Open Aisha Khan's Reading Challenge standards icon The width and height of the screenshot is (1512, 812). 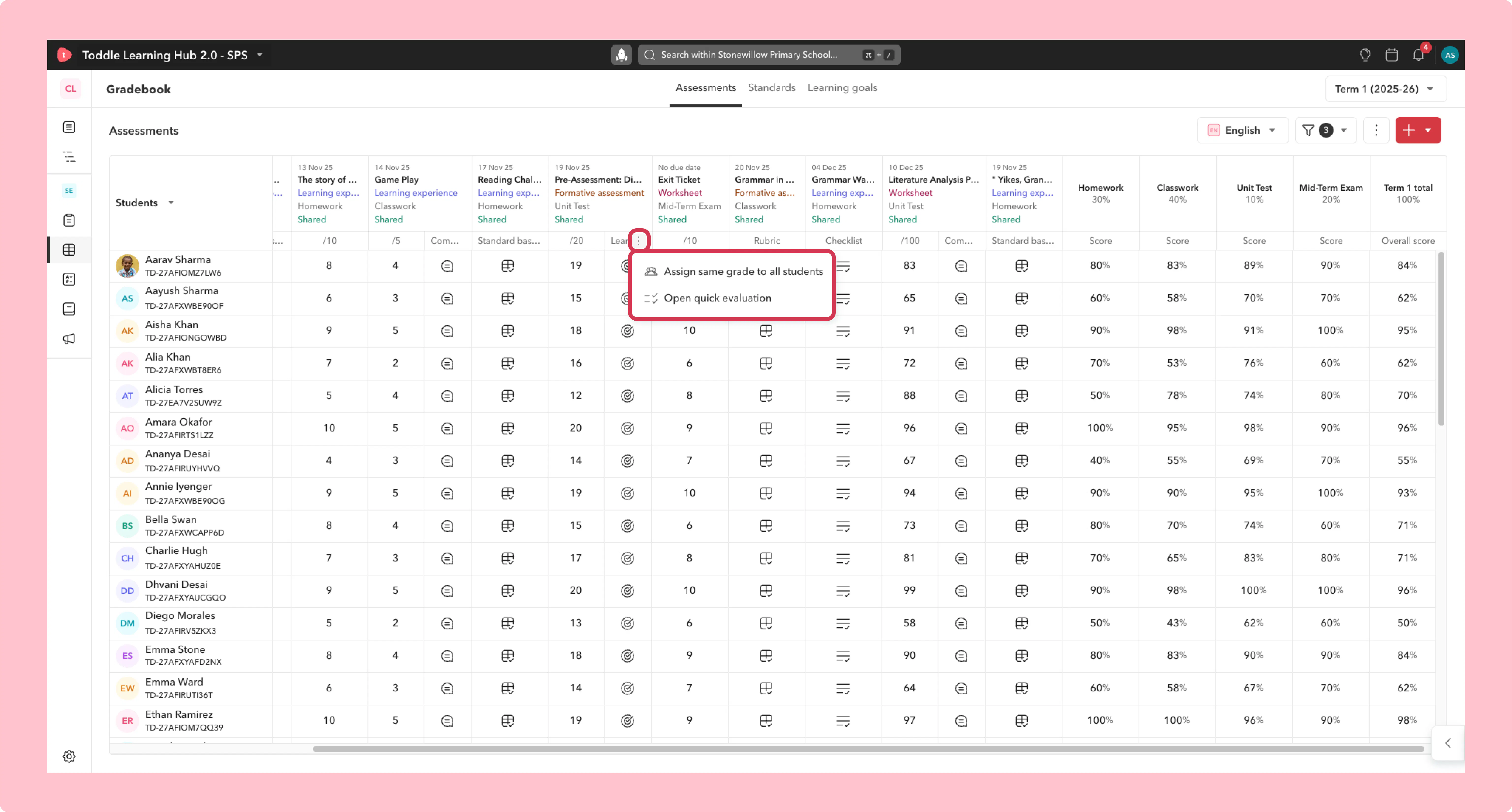pos(508,331)
